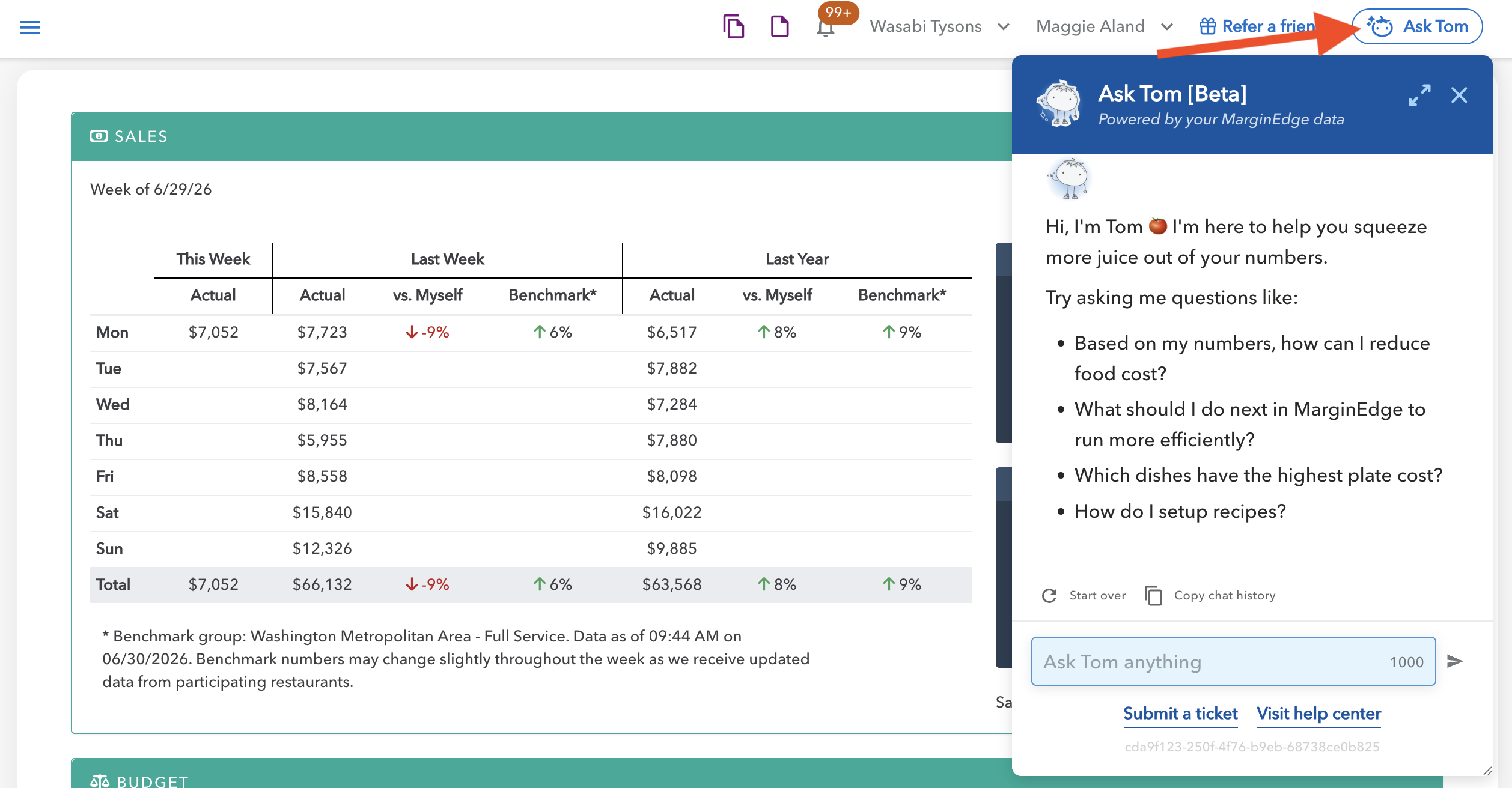Open the hamburger navigation menu
The height and width of the screenshot is (788, 1512).
29,28
